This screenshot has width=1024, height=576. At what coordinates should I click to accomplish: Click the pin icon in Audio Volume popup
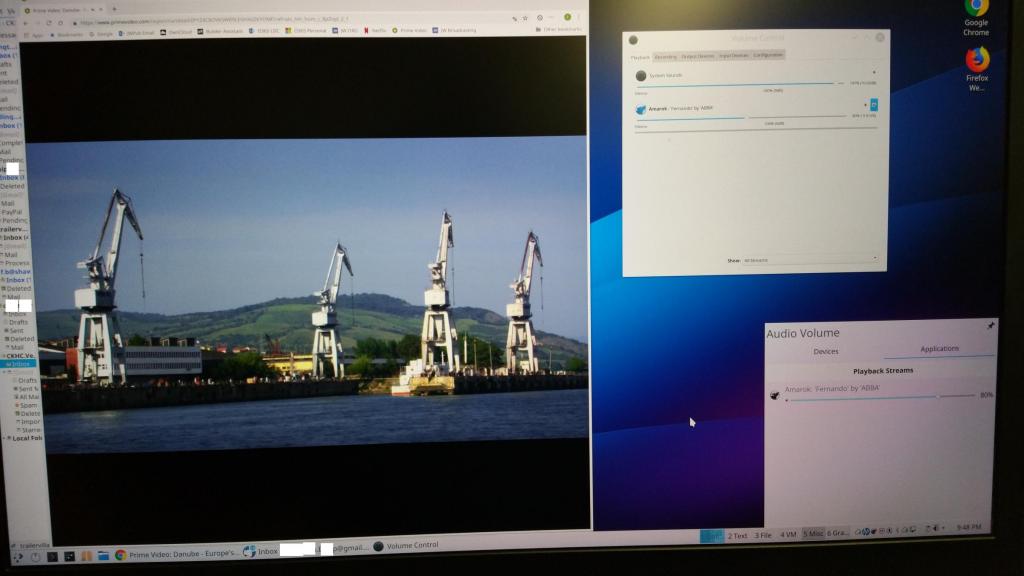coord(990,326)
